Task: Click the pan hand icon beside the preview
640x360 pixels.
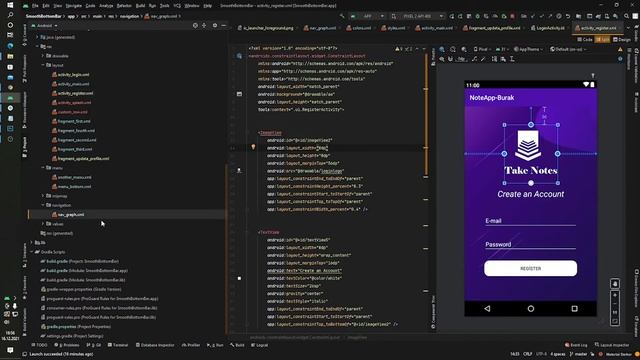Action: click(x=615, y=284)
